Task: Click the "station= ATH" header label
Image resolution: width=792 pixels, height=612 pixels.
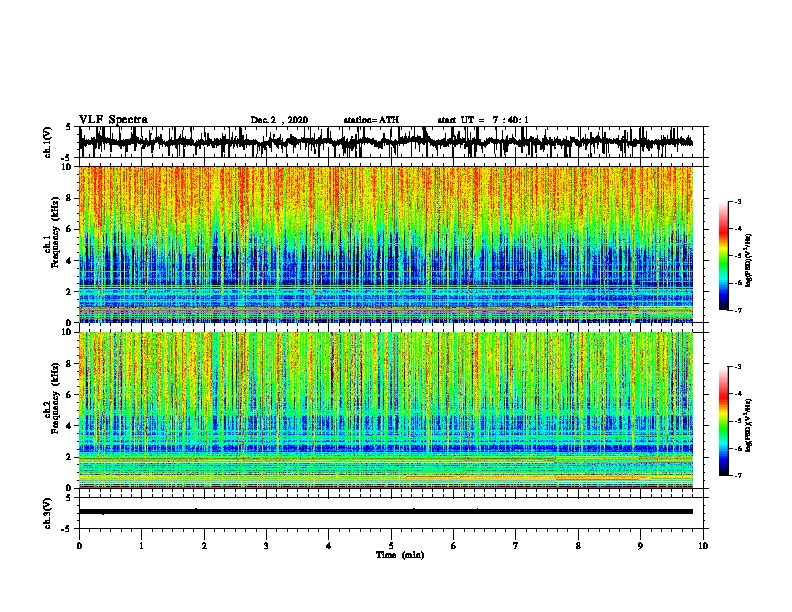Action: point(371,120)
